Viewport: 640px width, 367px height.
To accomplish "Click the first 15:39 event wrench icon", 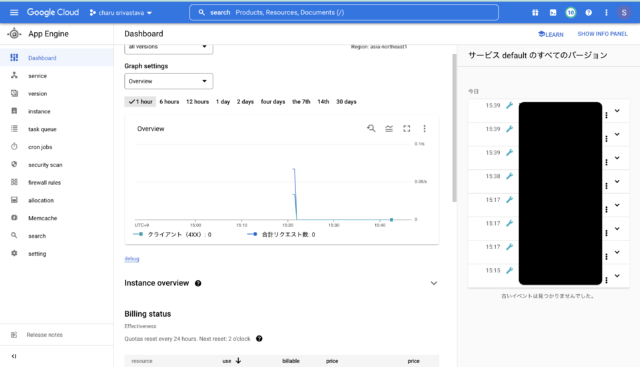I will (x=509, y=106).
